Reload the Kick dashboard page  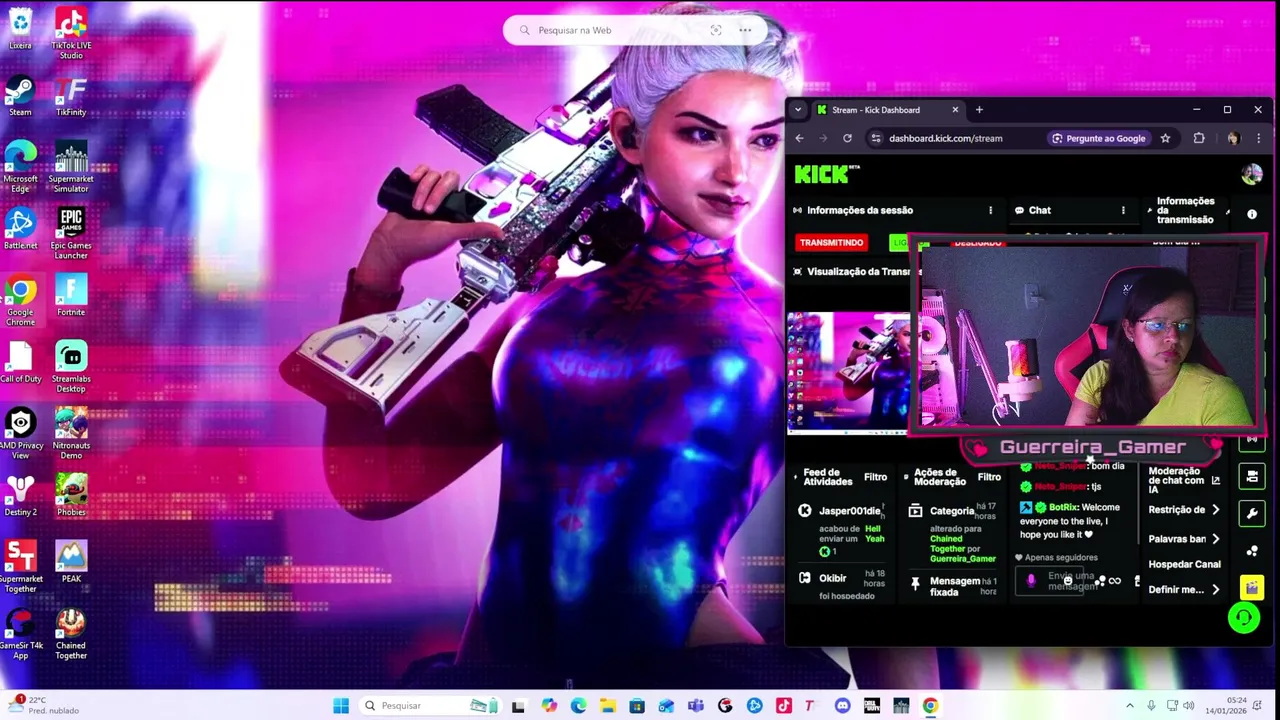pos(847,138)
